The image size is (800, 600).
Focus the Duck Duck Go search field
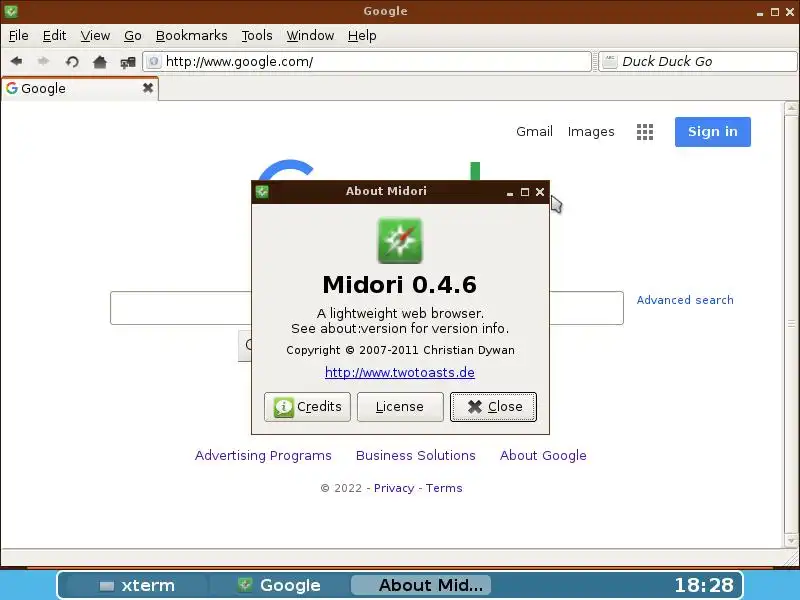pos(697,62)
